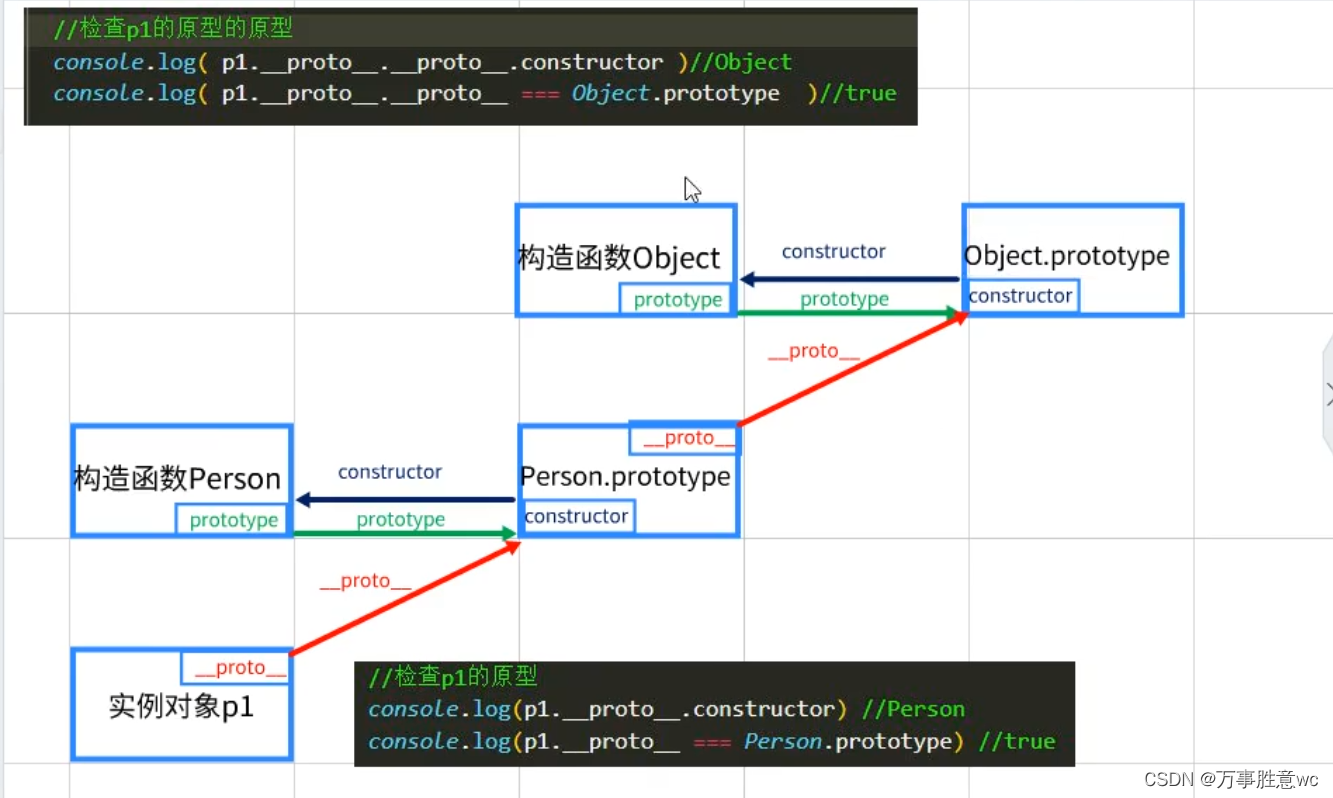Click dark blue constructor label above Person arrow
The image size is (1333, 798).
click(x=390, y=472)
